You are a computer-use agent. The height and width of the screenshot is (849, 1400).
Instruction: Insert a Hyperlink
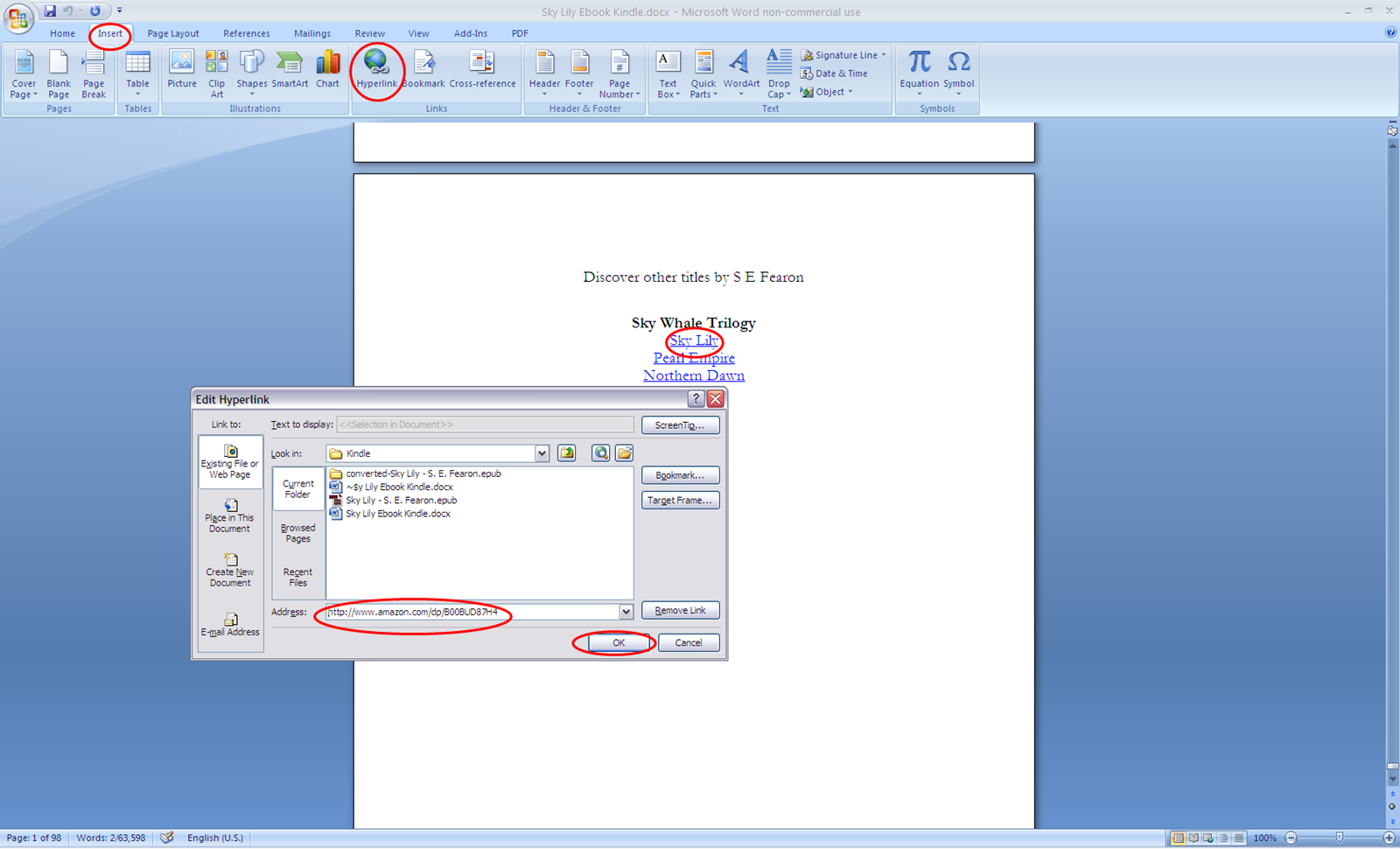click(x=377, y=70)
